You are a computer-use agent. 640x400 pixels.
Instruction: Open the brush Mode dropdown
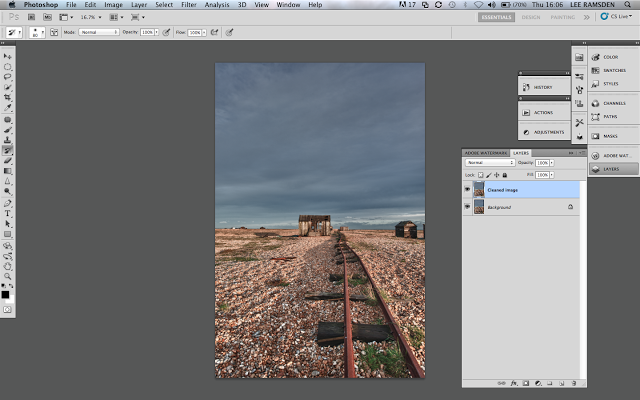tap(99, 32)
